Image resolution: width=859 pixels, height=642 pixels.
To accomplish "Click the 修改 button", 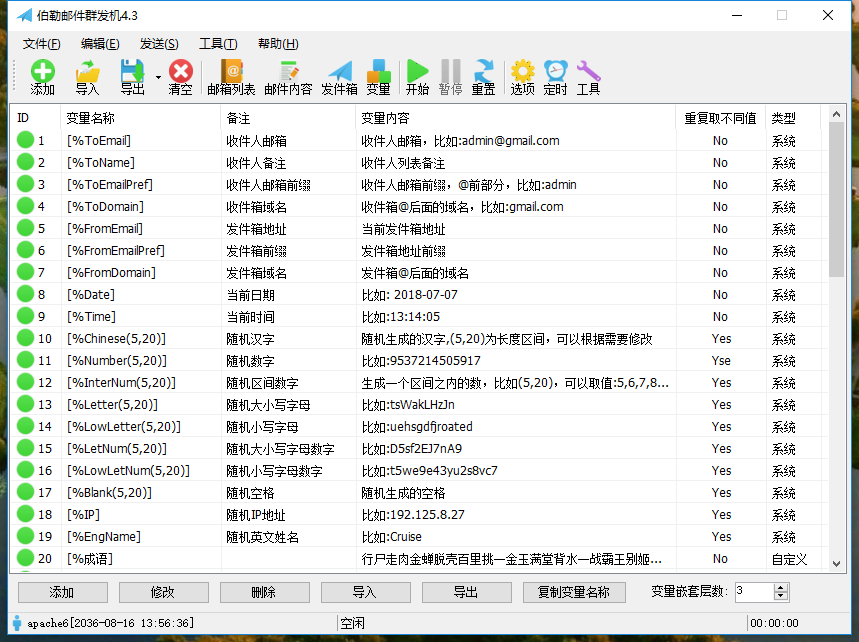I will coord(163,593).
